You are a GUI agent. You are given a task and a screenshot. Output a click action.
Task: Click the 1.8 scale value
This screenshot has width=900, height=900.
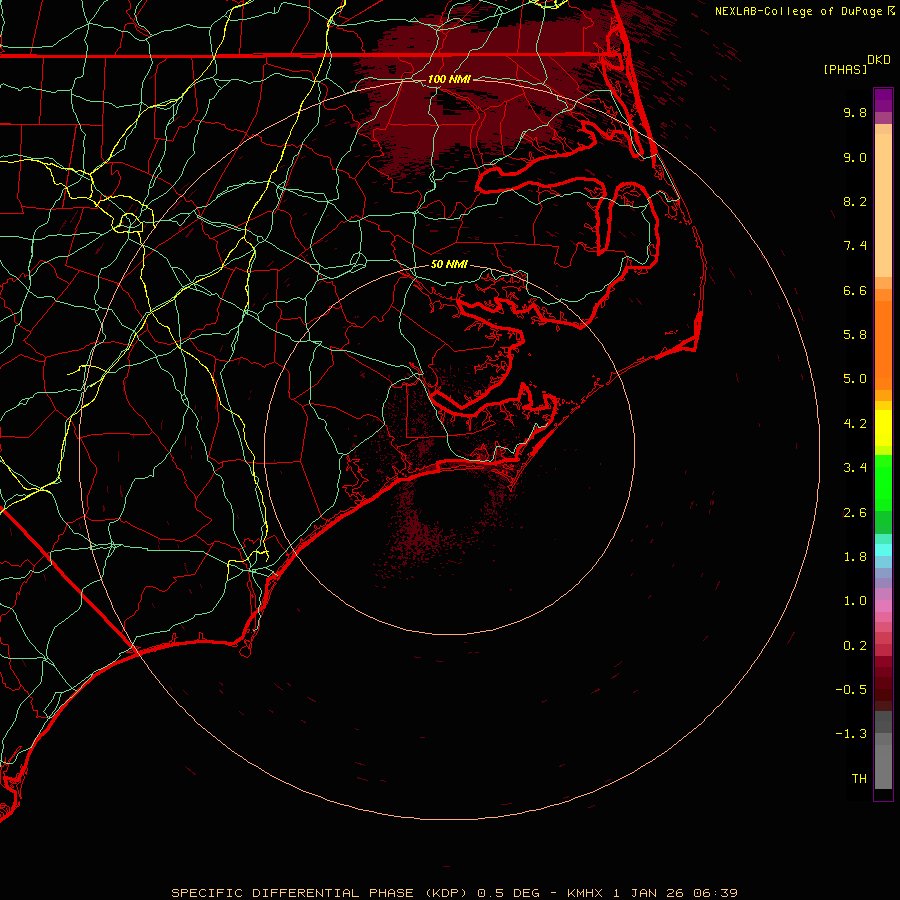click(855, 557)
